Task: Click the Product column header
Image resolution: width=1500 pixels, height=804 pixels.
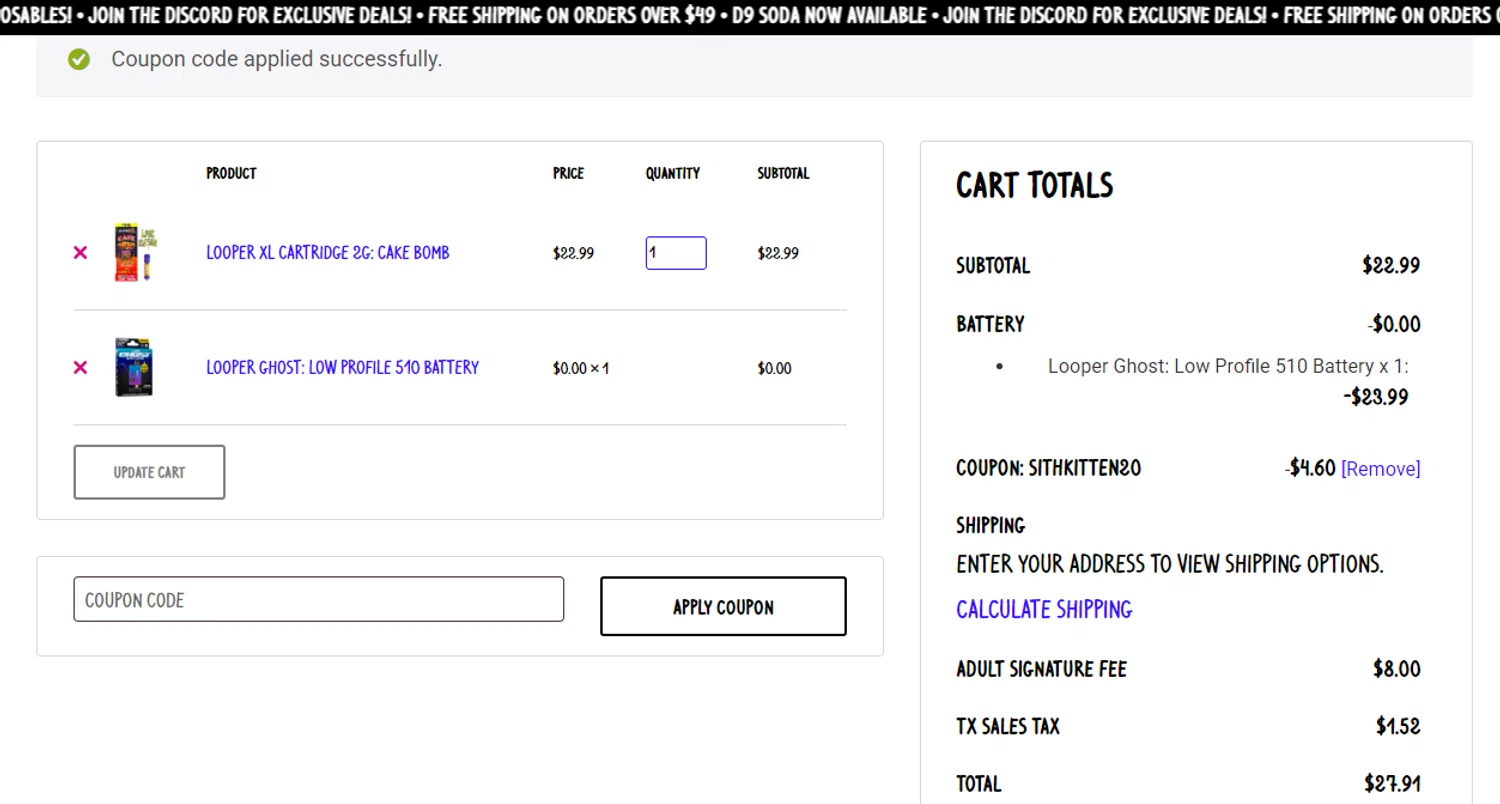Action: click(231, 173)
